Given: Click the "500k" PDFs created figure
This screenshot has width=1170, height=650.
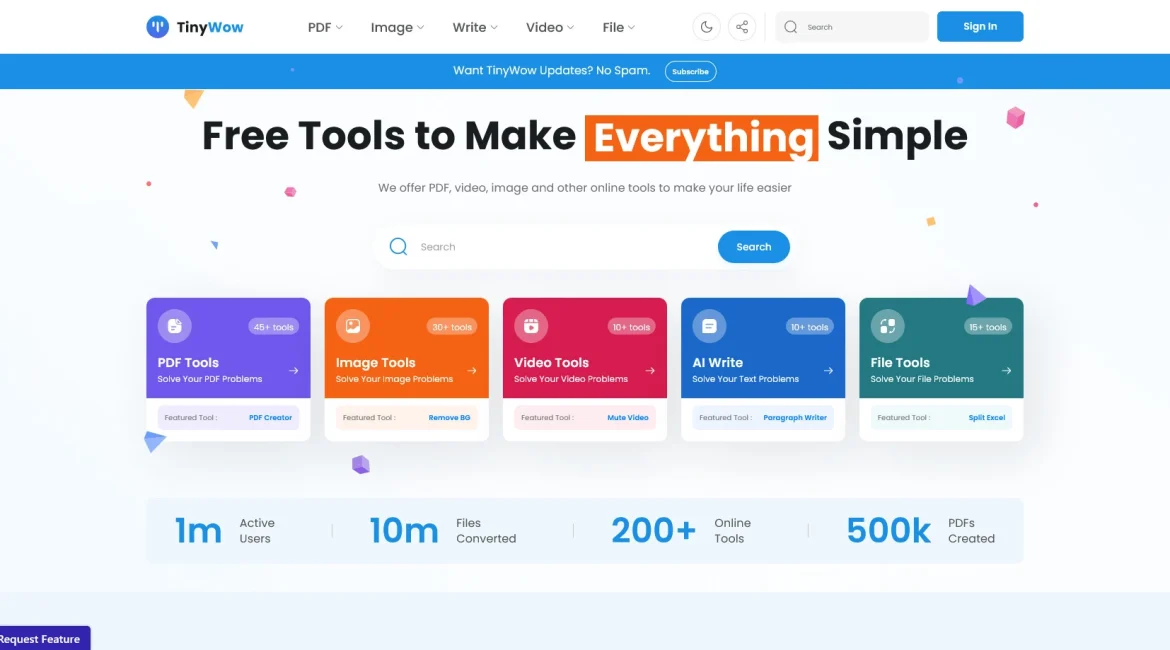Looking at the screenshot, I should tap(889, 531).
